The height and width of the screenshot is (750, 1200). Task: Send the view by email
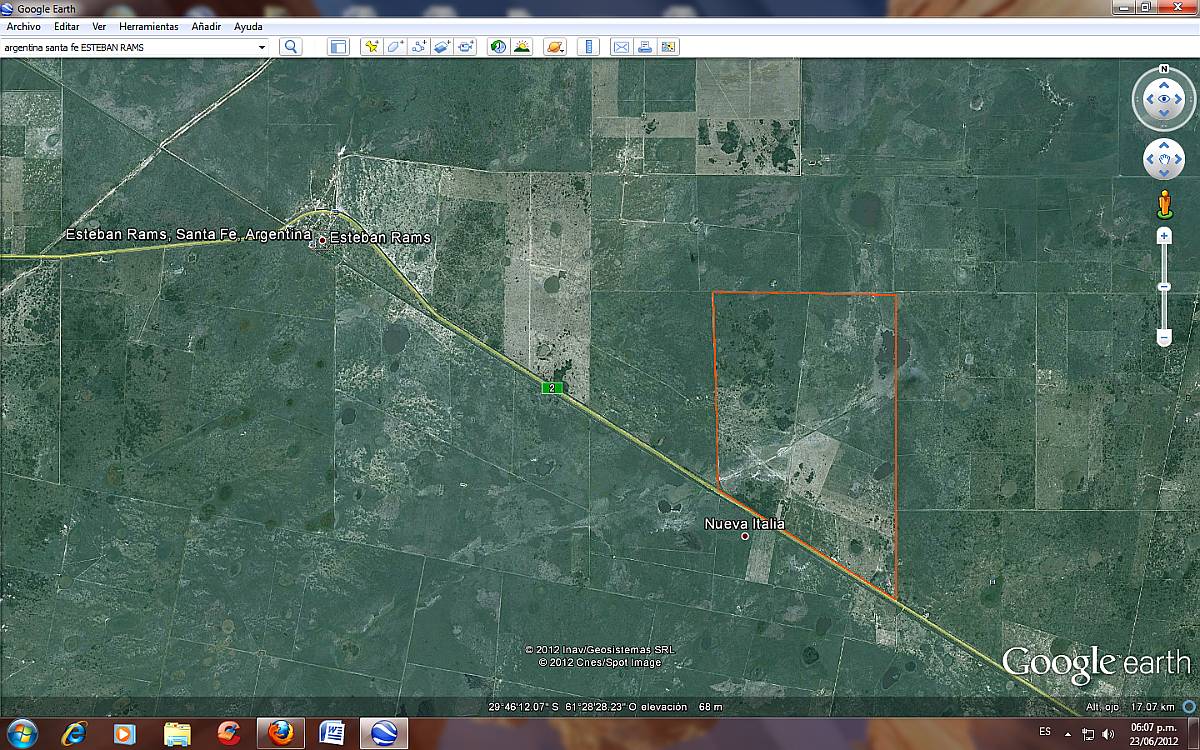622,45
